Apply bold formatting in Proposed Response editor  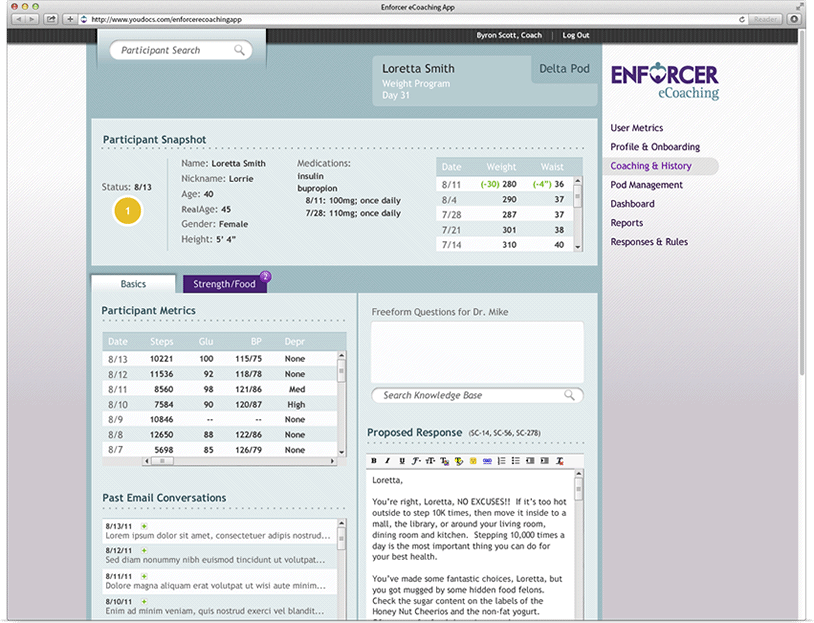374,461
